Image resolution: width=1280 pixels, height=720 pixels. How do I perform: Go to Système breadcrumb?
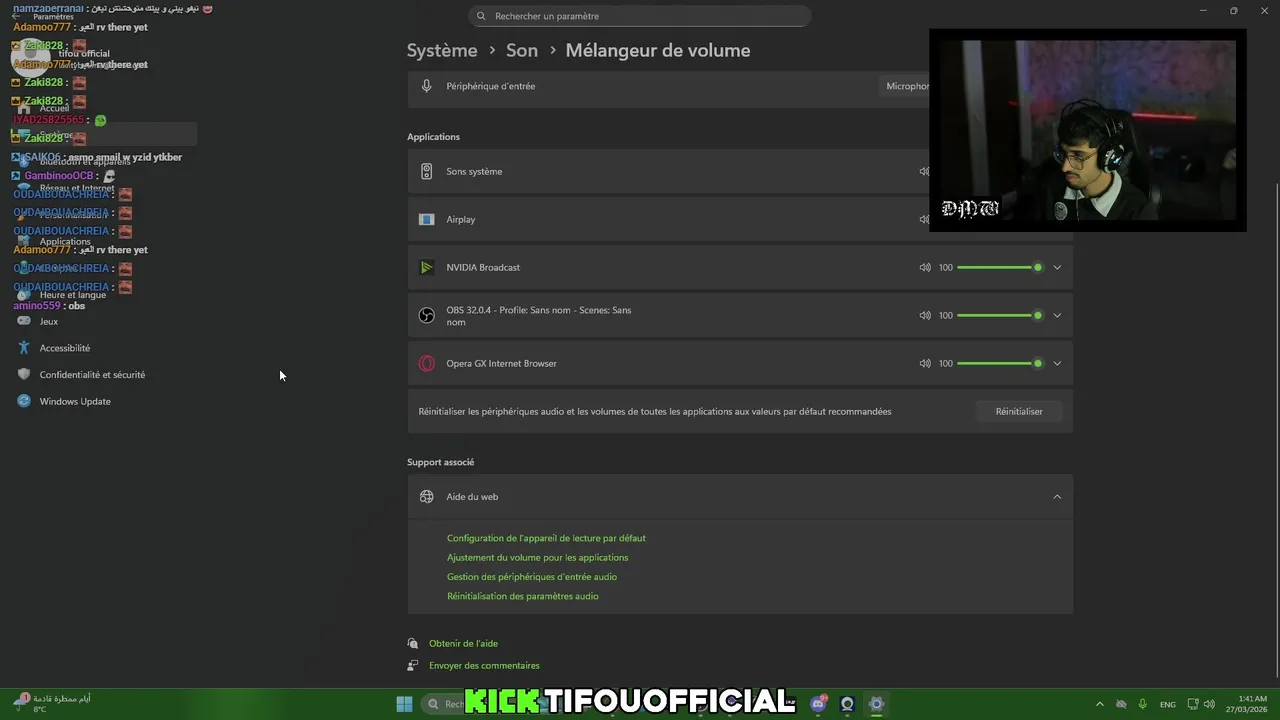click(442, 50)
